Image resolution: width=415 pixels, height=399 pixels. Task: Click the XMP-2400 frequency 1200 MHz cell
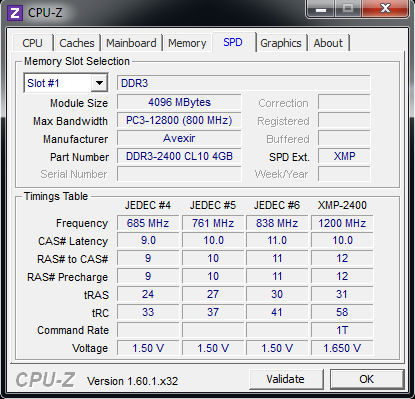click(x=342, y=223)
